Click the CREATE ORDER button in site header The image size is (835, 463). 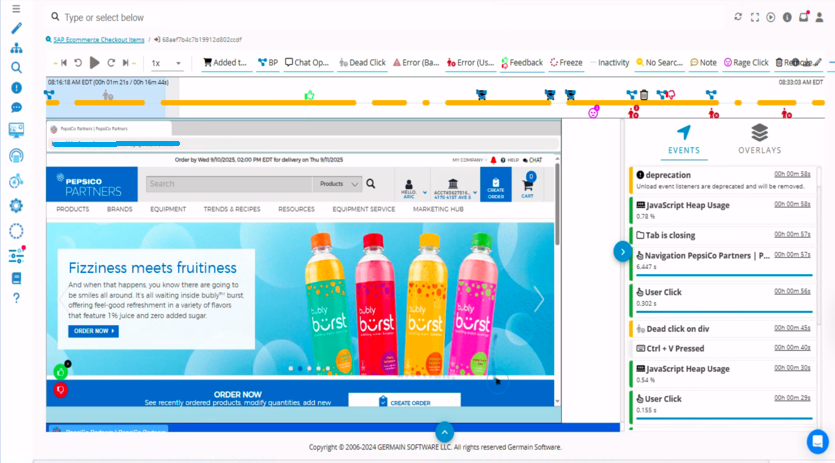496,184
